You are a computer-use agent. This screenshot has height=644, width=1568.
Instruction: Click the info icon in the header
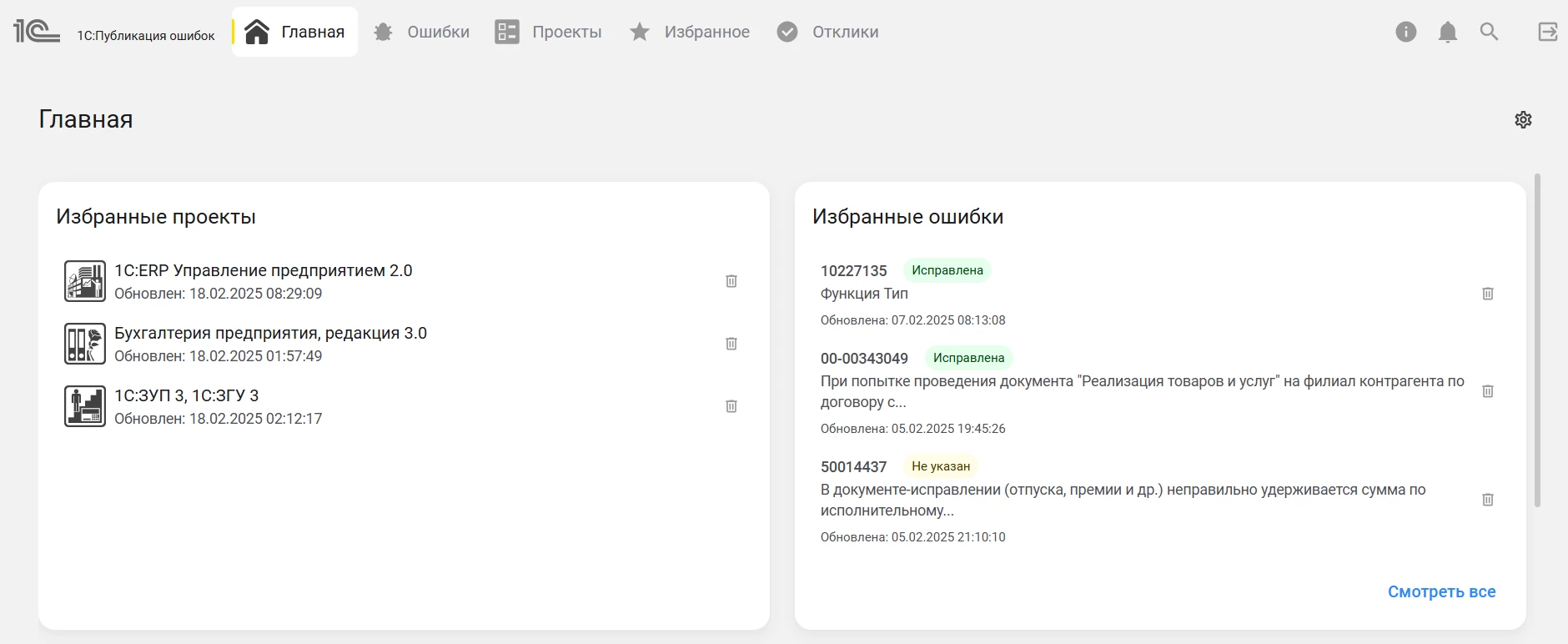[1406, 32]
